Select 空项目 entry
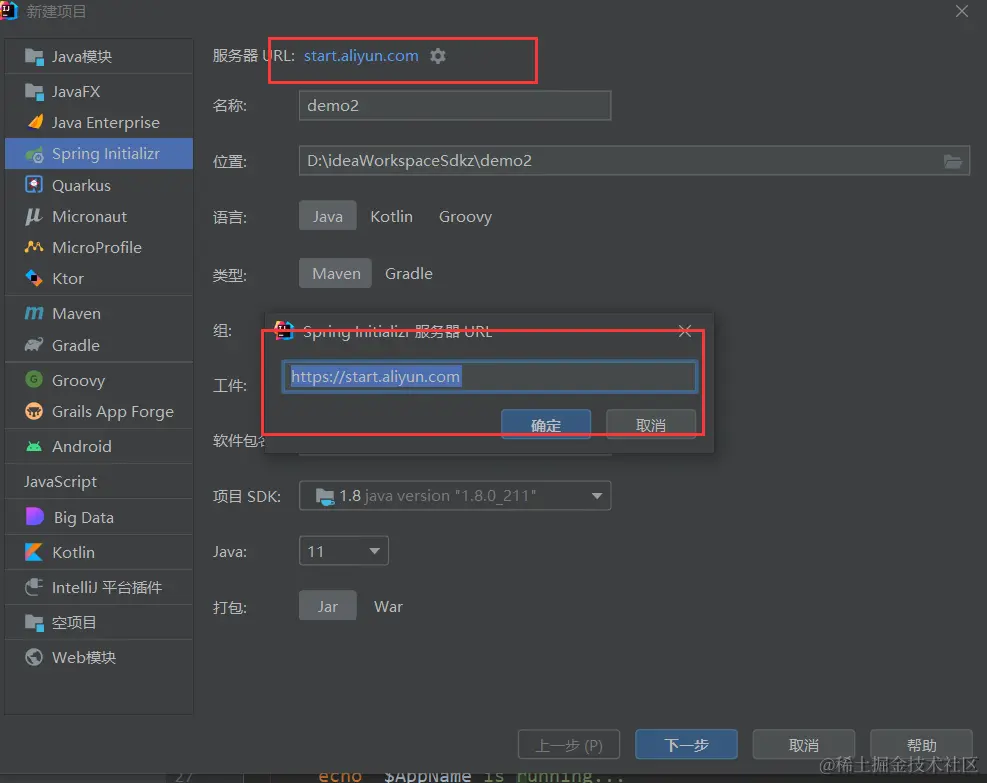This screenshot has width=987, height=783. point(99,622)
